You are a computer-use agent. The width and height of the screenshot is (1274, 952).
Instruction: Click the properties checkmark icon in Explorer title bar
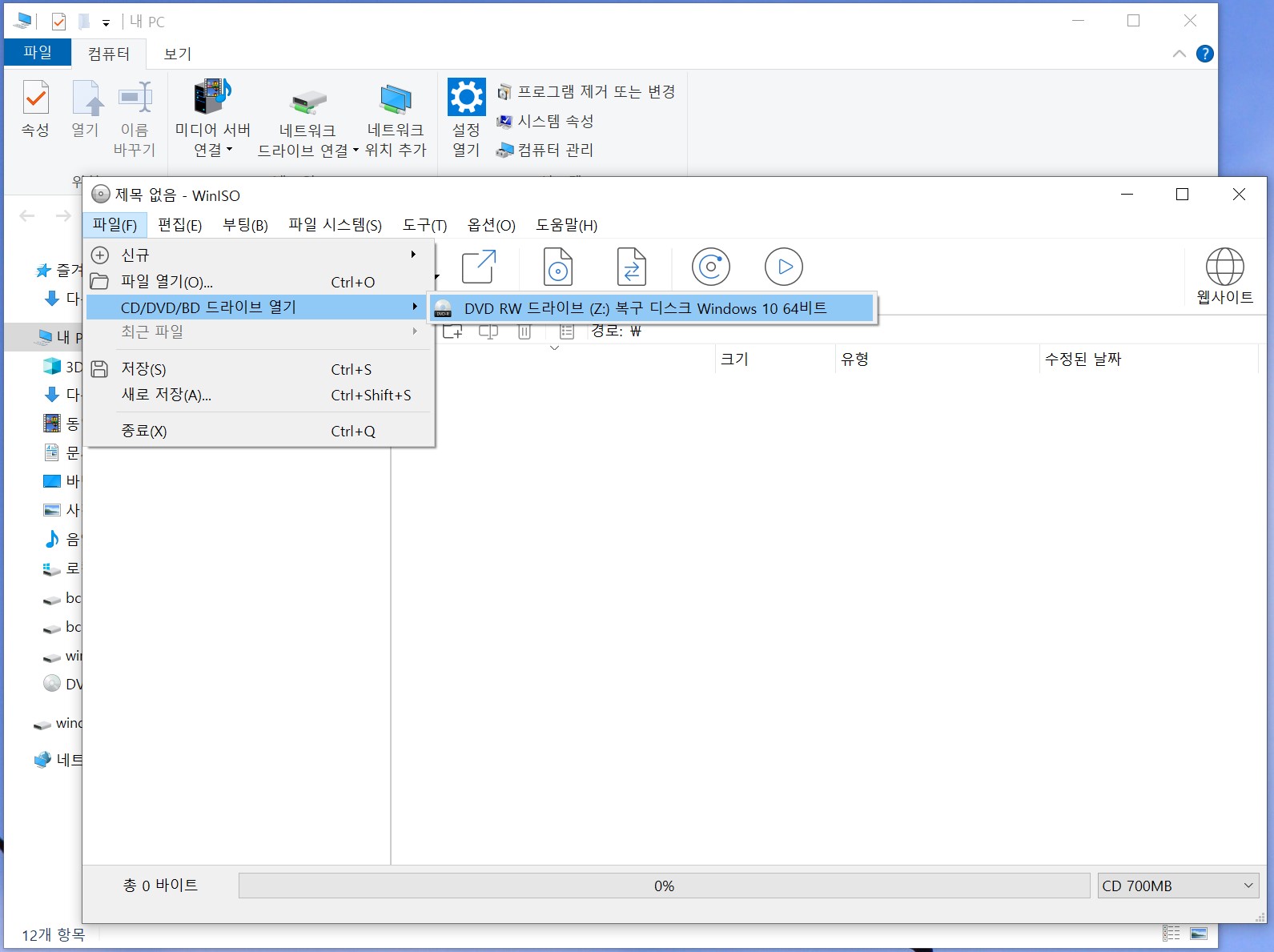[x=58, y=22]
